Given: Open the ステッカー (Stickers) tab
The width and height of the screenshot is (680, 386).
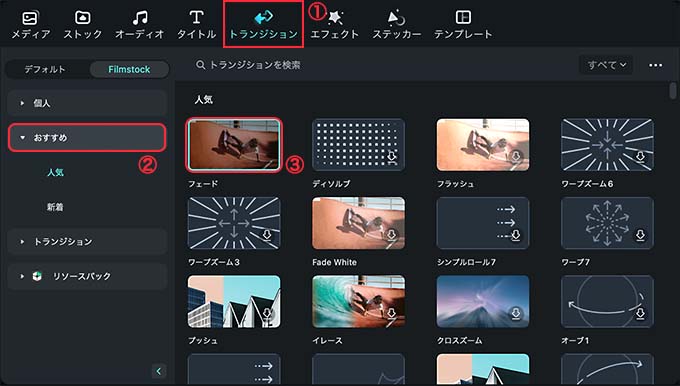Looking at the screenshot, I should click(396, 25).
